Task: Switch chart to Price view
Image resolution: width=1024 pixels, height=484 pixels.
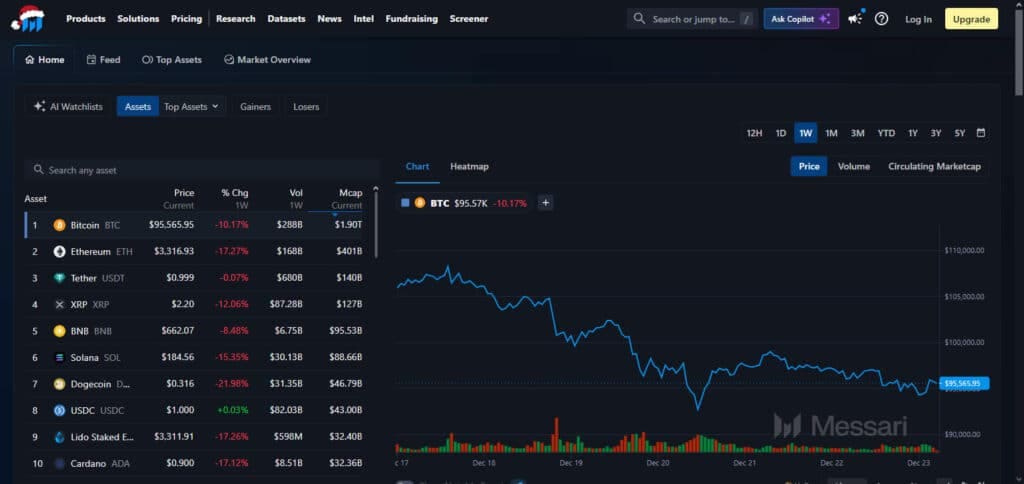Action: pos(808,167)
